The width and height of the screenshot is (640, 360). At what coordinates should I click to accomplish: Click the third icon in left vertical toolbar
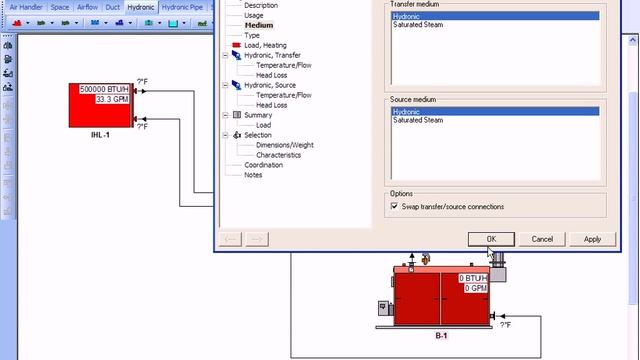coord(8,73)
